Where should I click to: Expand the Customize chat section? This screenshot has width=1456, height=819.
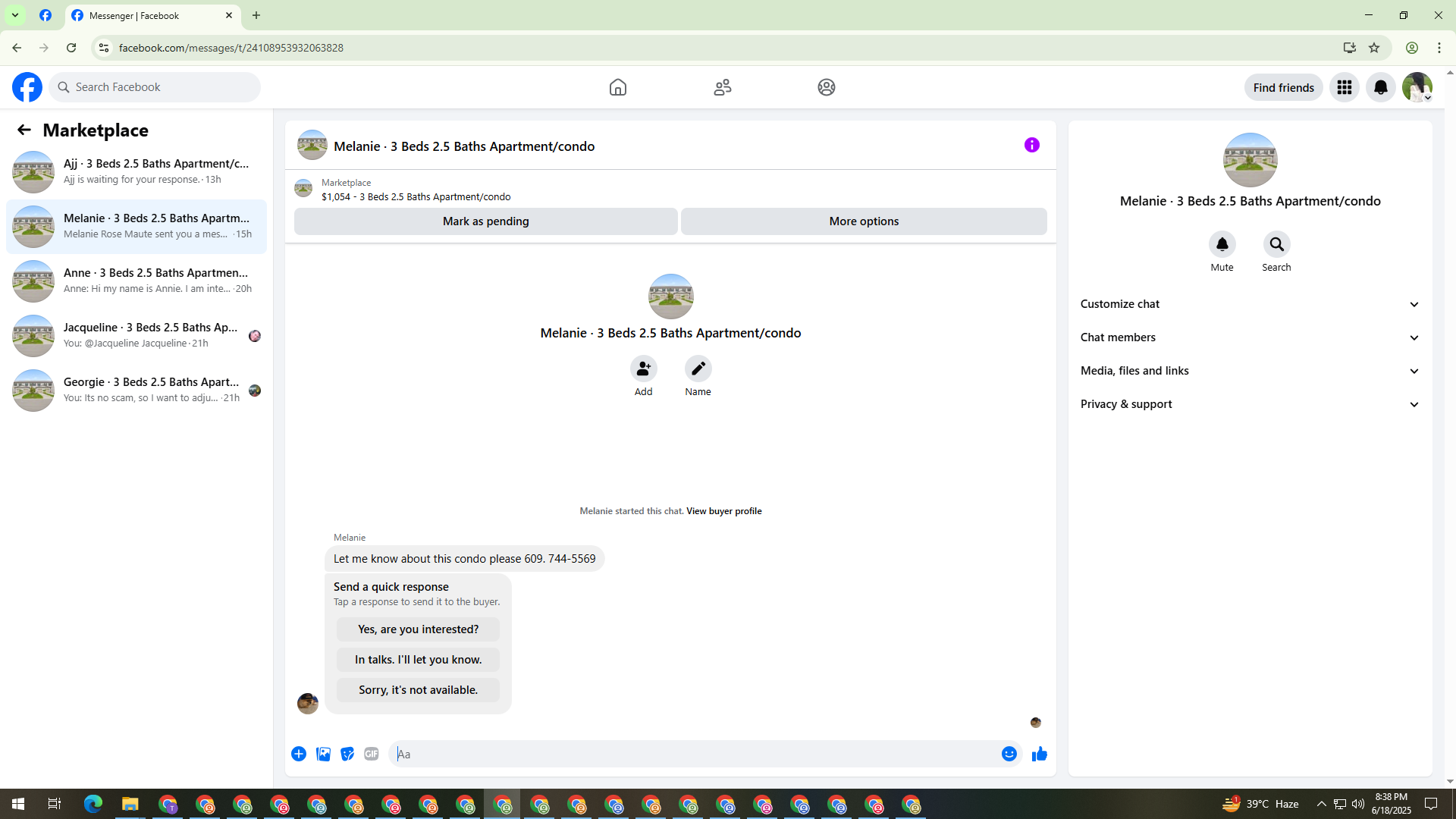1250,304
